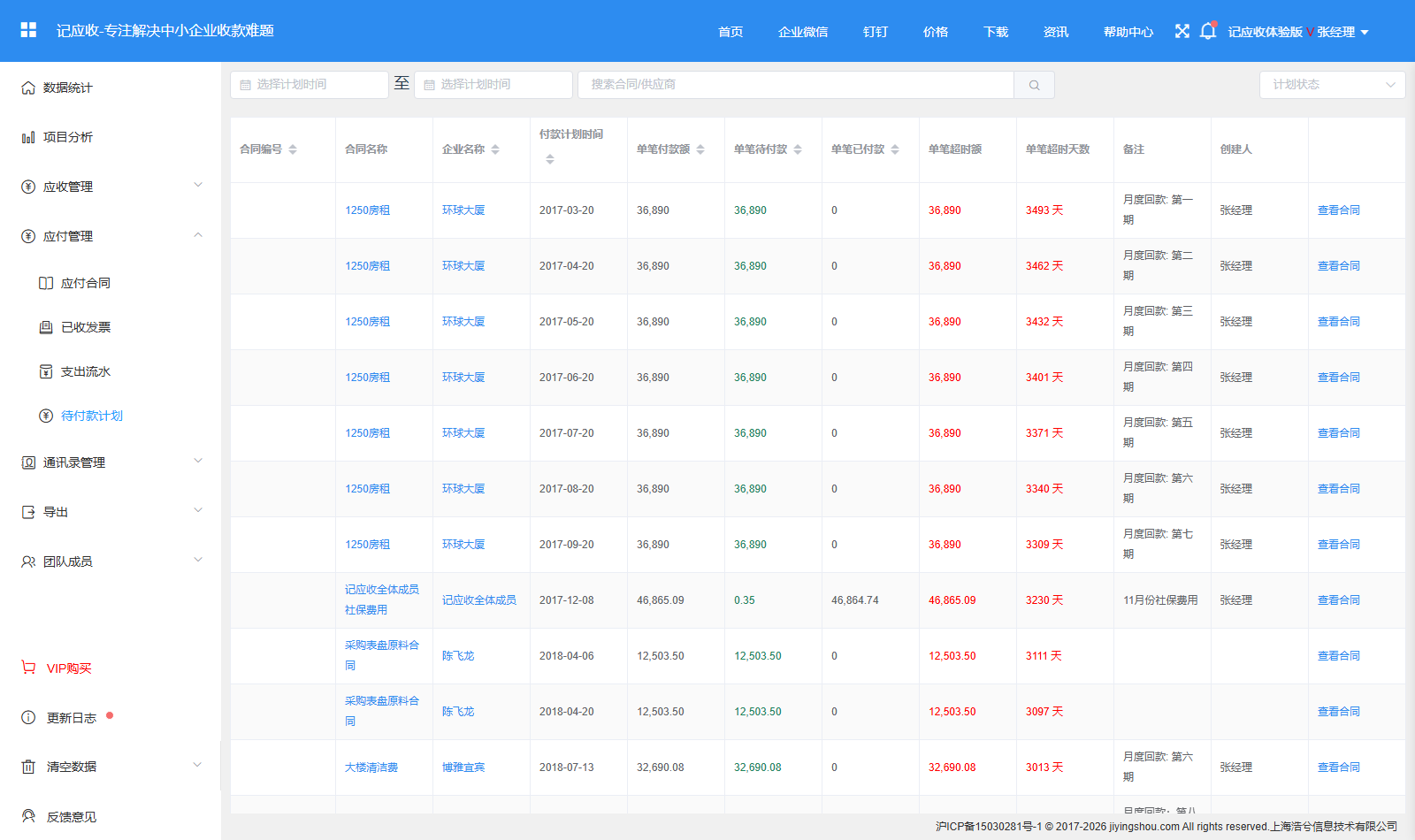The height and width of the screenshot is (840, 1415).
Task: Open the 已收发票 sidebar item
Action: tap(86, 327)
